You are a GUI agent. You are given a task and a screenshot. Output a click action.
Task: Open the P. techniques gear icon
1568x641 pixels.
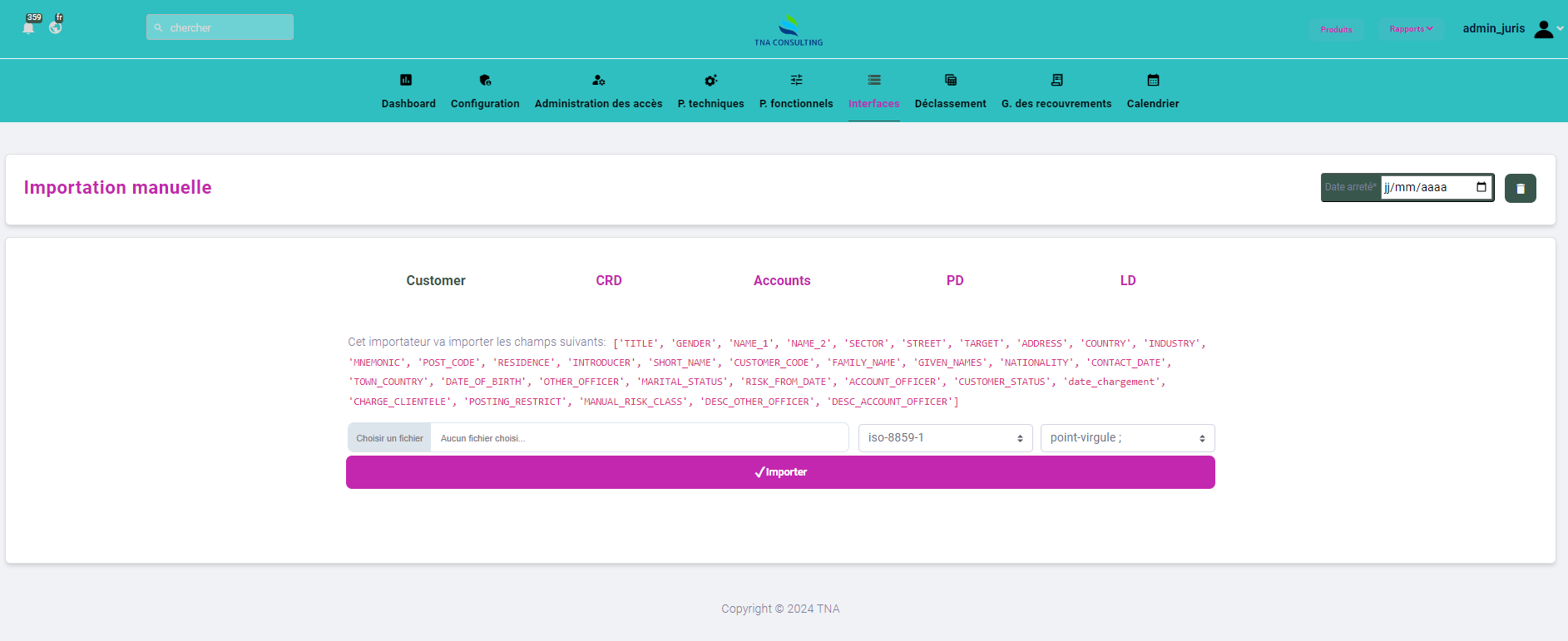tap(710, 81)
